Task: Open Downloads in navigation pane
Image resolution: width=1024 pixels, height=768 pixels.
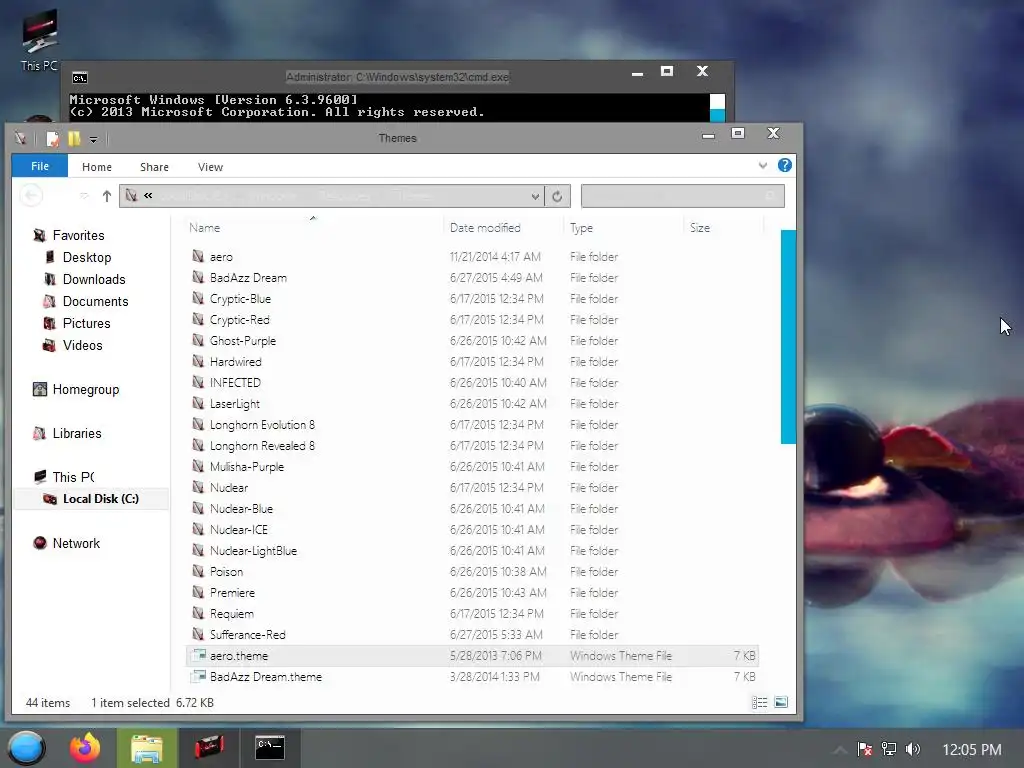Action: [94, 280]
